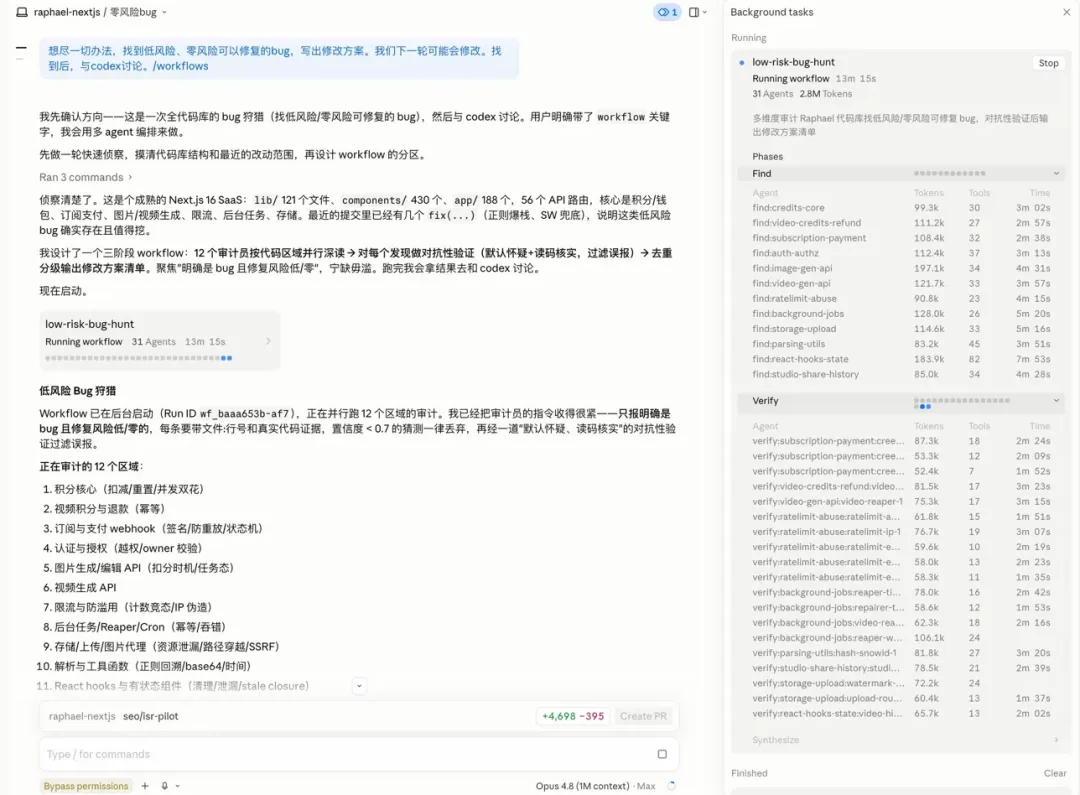Expand the Ran 3 commands disclosure
The height and width of the screenshot is (795, 1080).
point(85,177)
